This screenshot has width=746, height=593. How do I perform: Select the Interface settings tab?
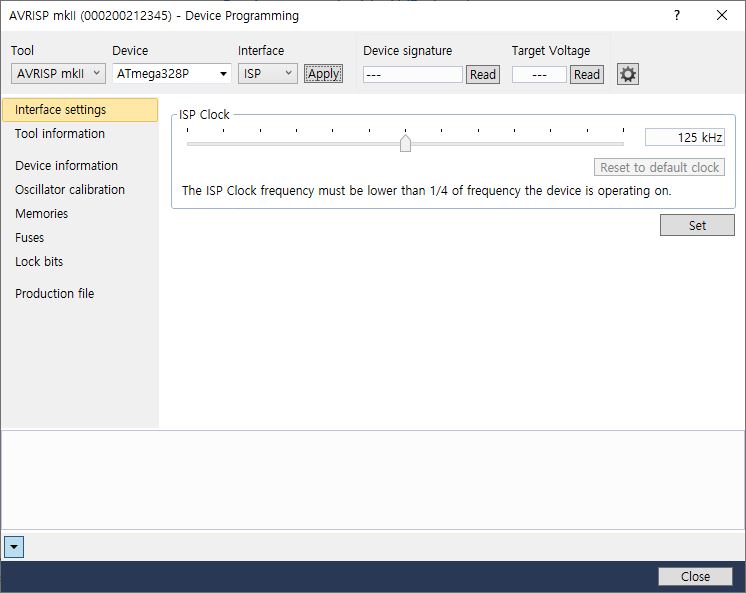point(80,110)
